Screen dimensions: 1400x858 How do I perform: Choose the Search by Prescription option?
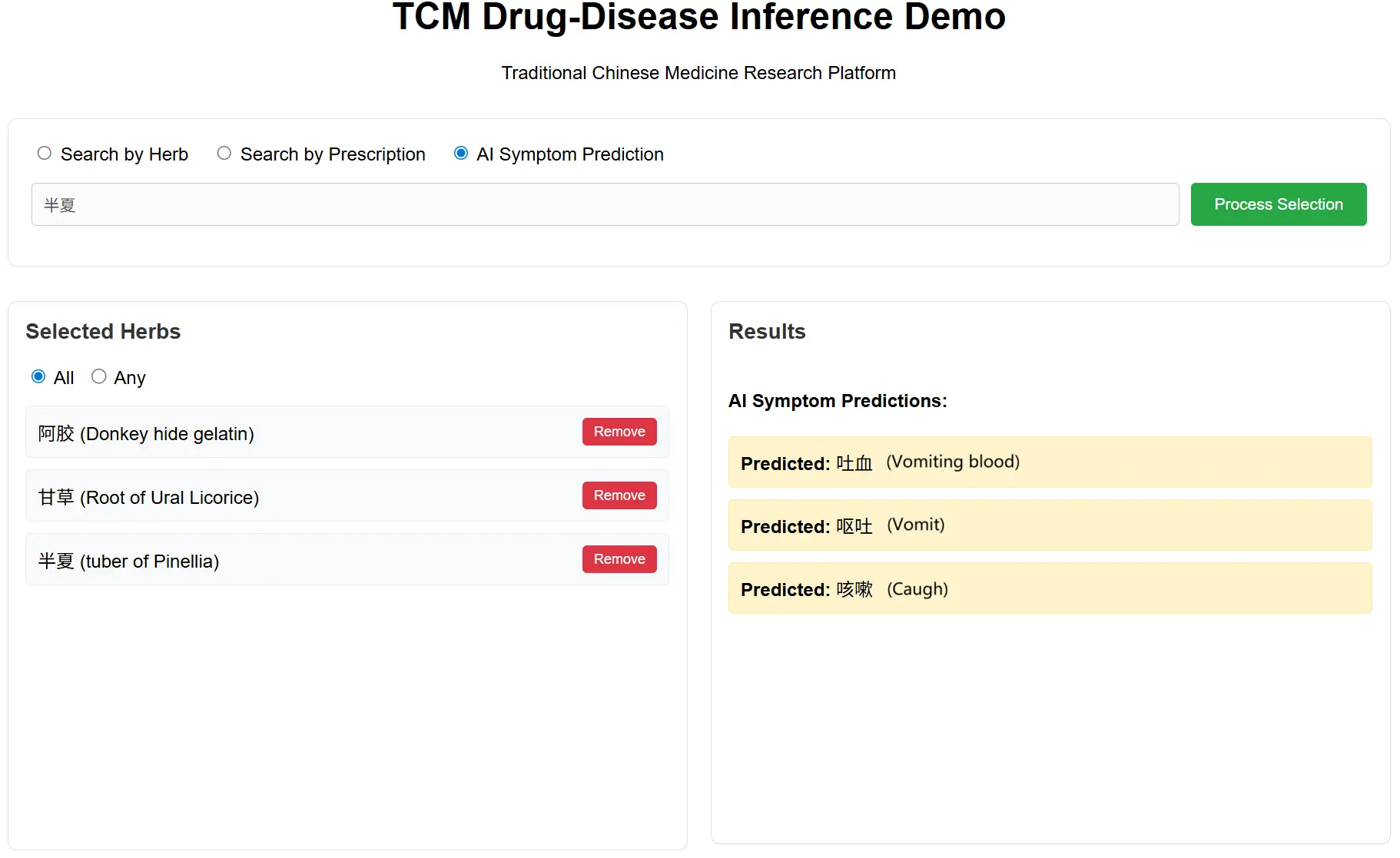pyautogui.click(x=224, y=154)
